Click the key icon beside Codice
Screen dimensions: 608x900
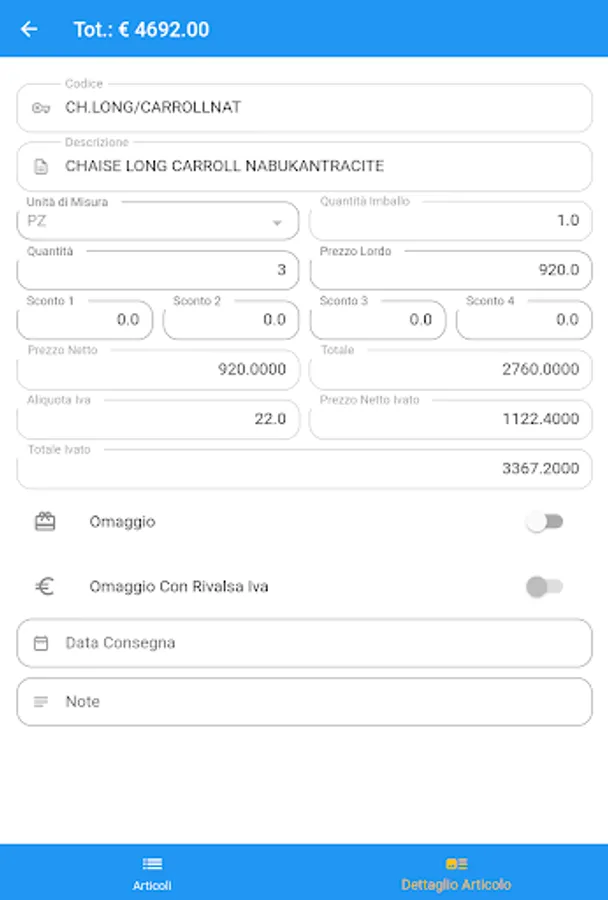[41, 108]
